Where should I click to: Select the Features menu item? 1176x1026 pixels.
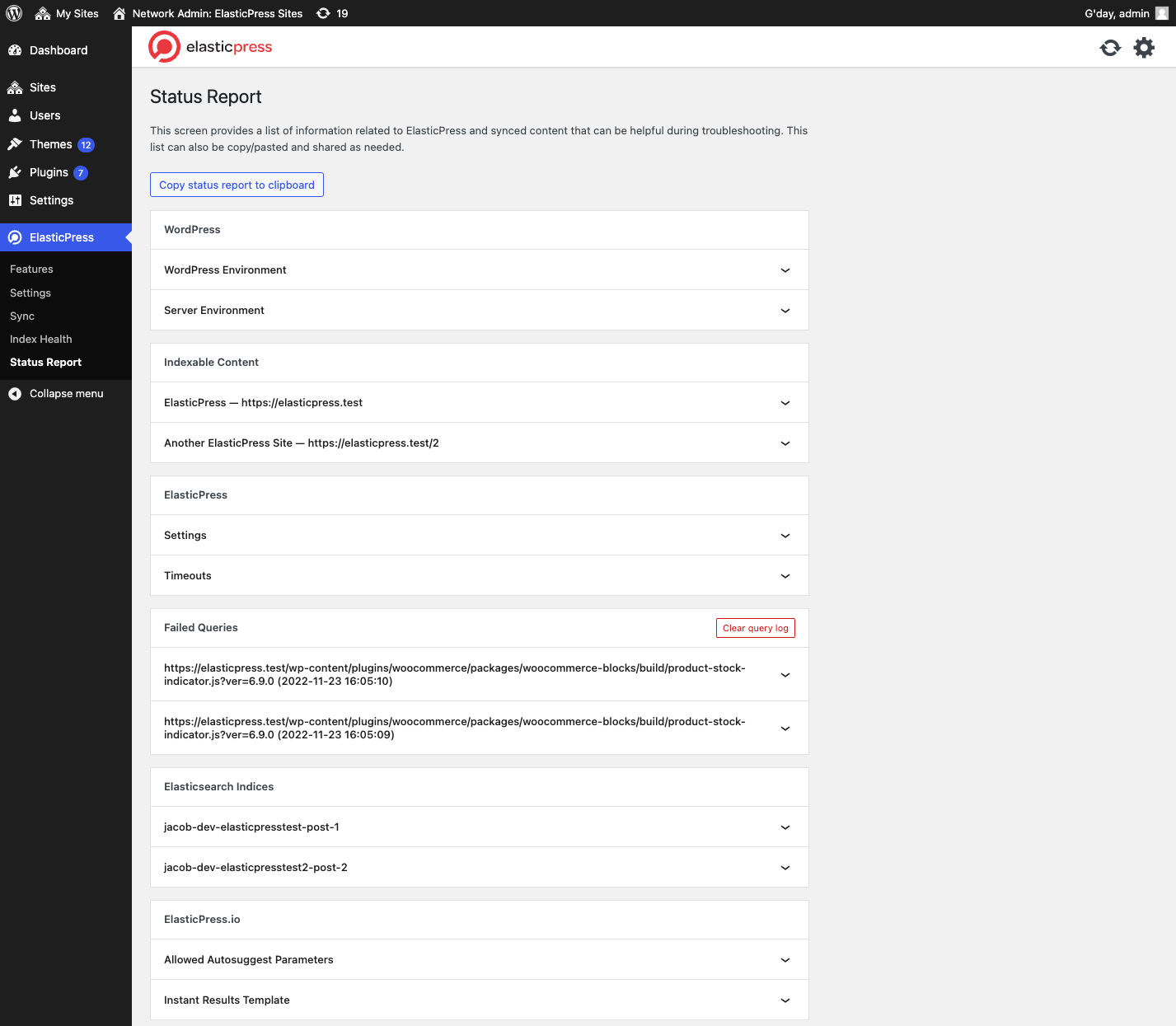pyautogui.click(x=31, y=269)
